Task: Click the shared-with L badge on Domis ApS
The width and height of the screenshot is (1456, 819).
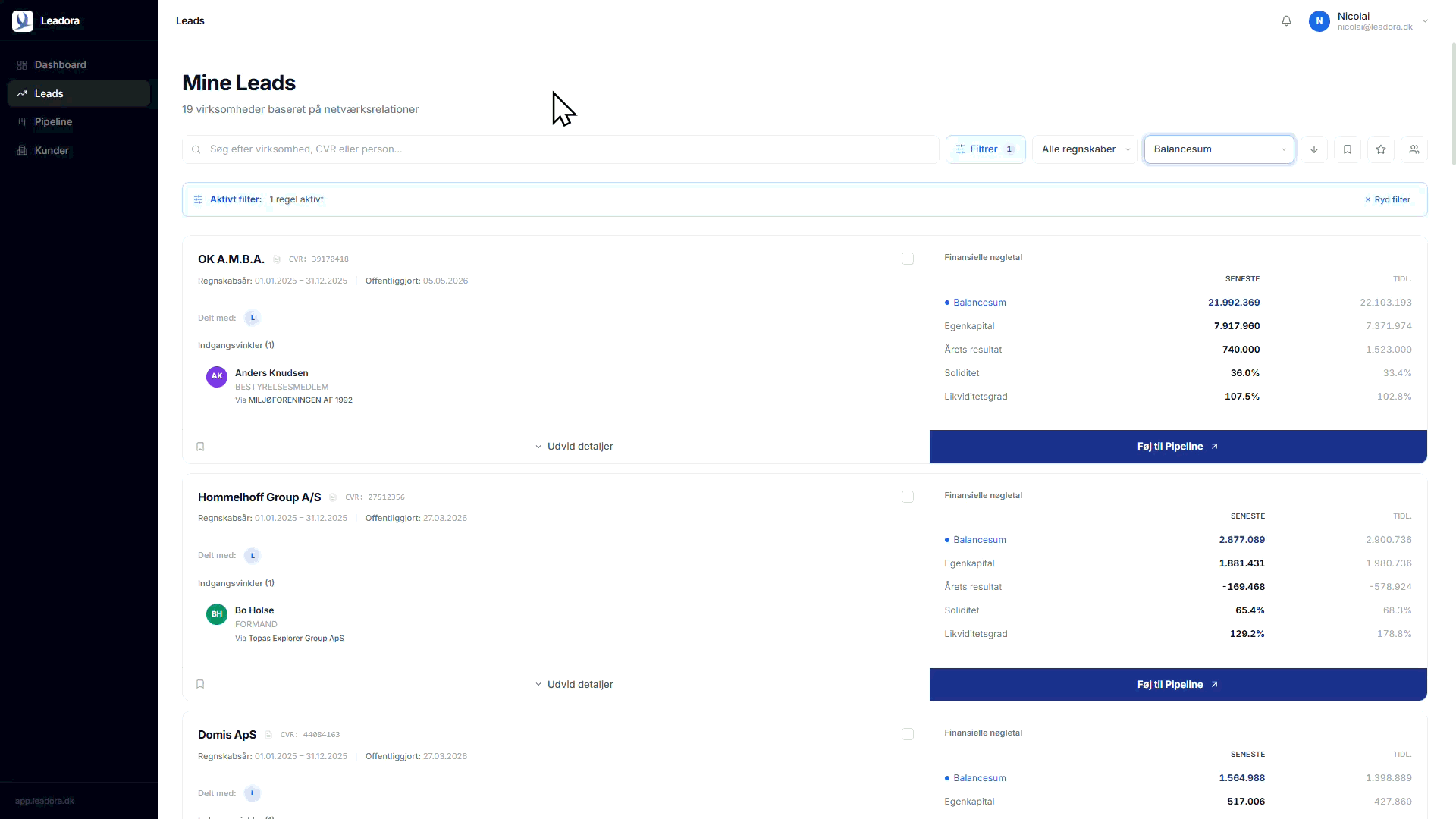Action: (x=253, y=793)
